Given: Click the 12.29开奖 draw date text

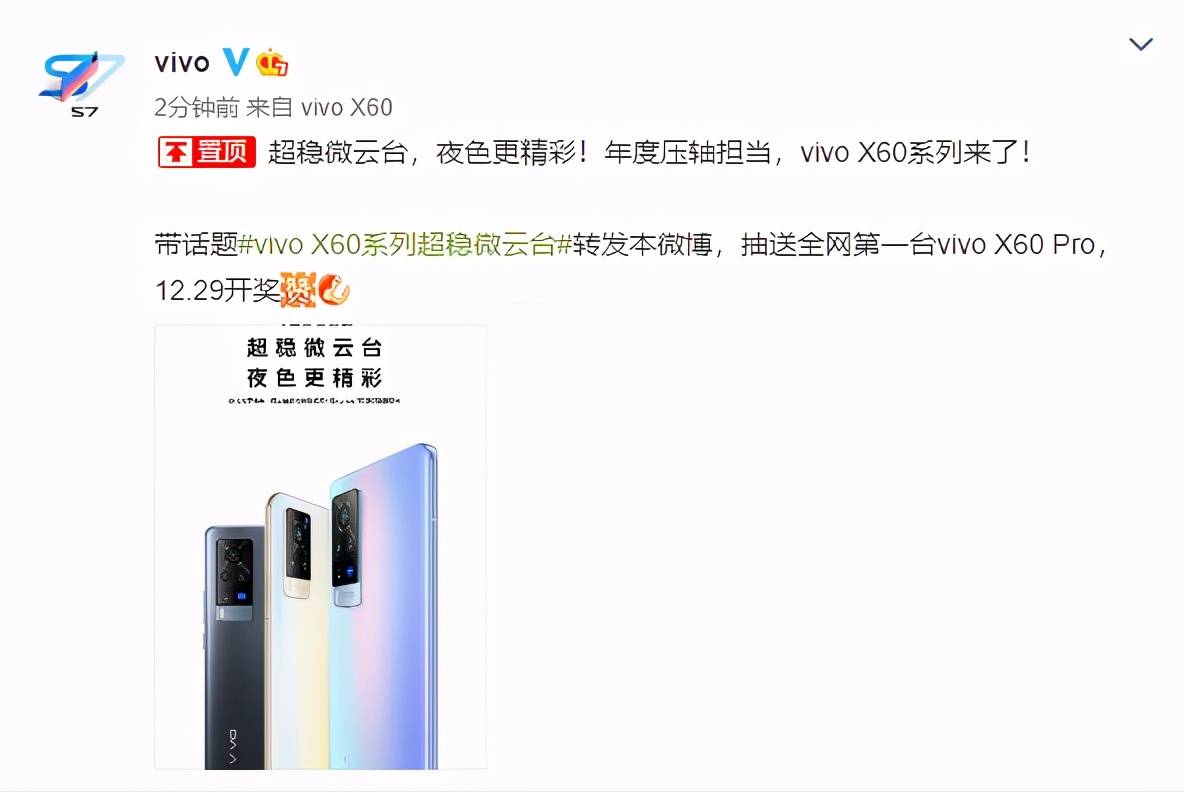Looking at the screenshot, I should (x=217, y=291).
